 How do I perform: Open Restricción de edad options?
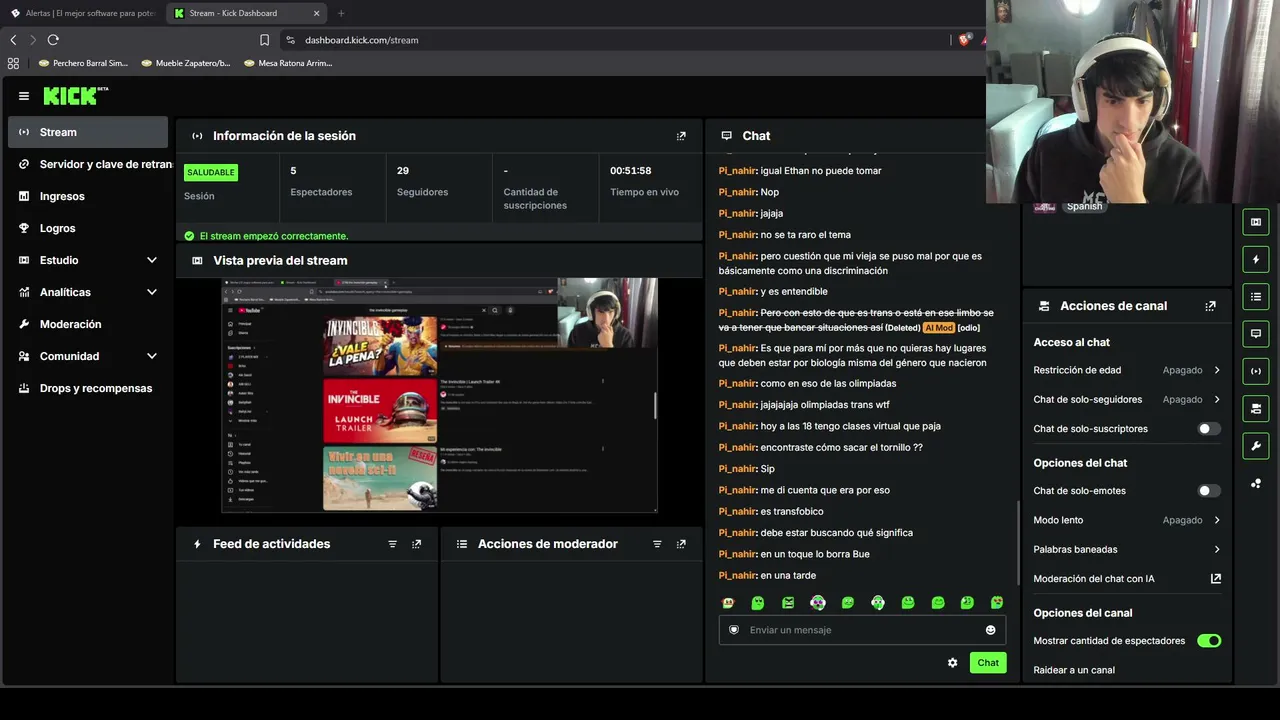click(1127, 370)
